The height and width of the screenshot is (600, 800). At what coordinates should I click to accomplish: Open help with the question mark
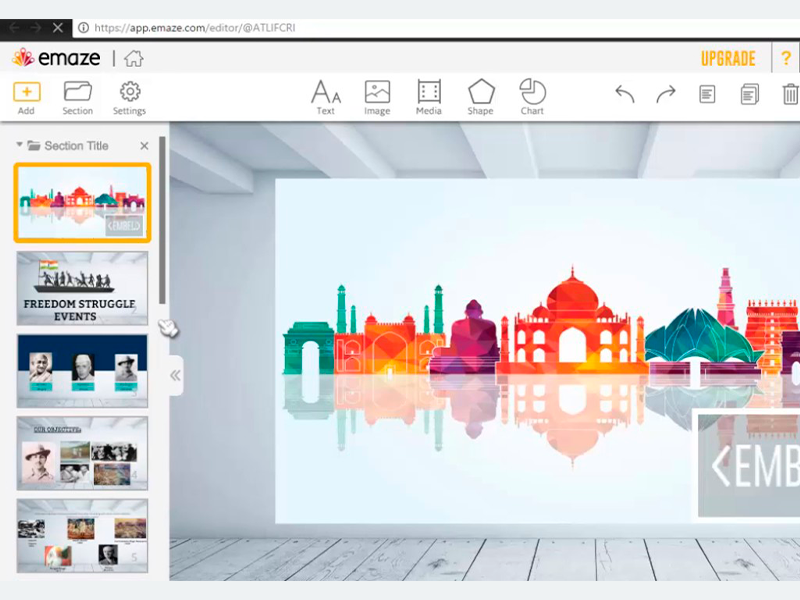(x=787, y=58)
